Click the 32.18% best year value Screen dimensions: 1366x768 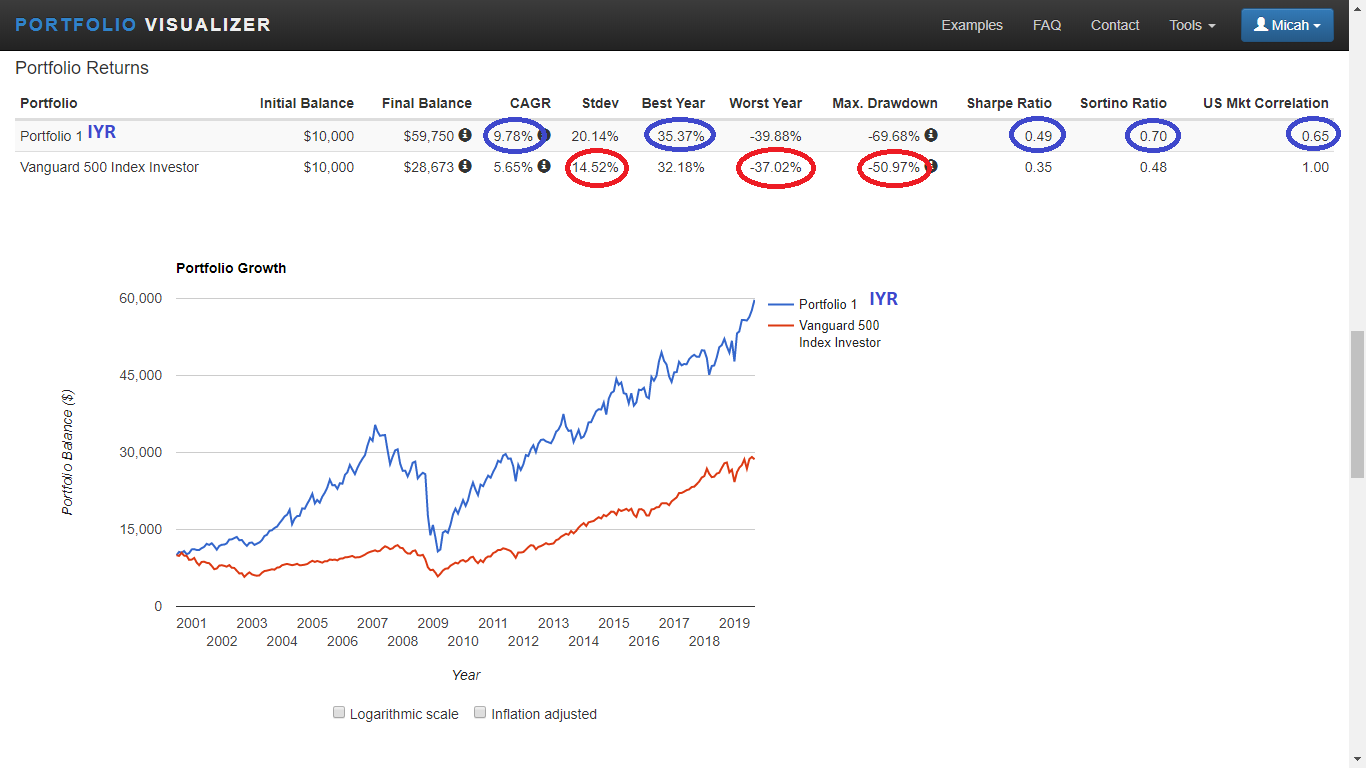pos(680,167)
